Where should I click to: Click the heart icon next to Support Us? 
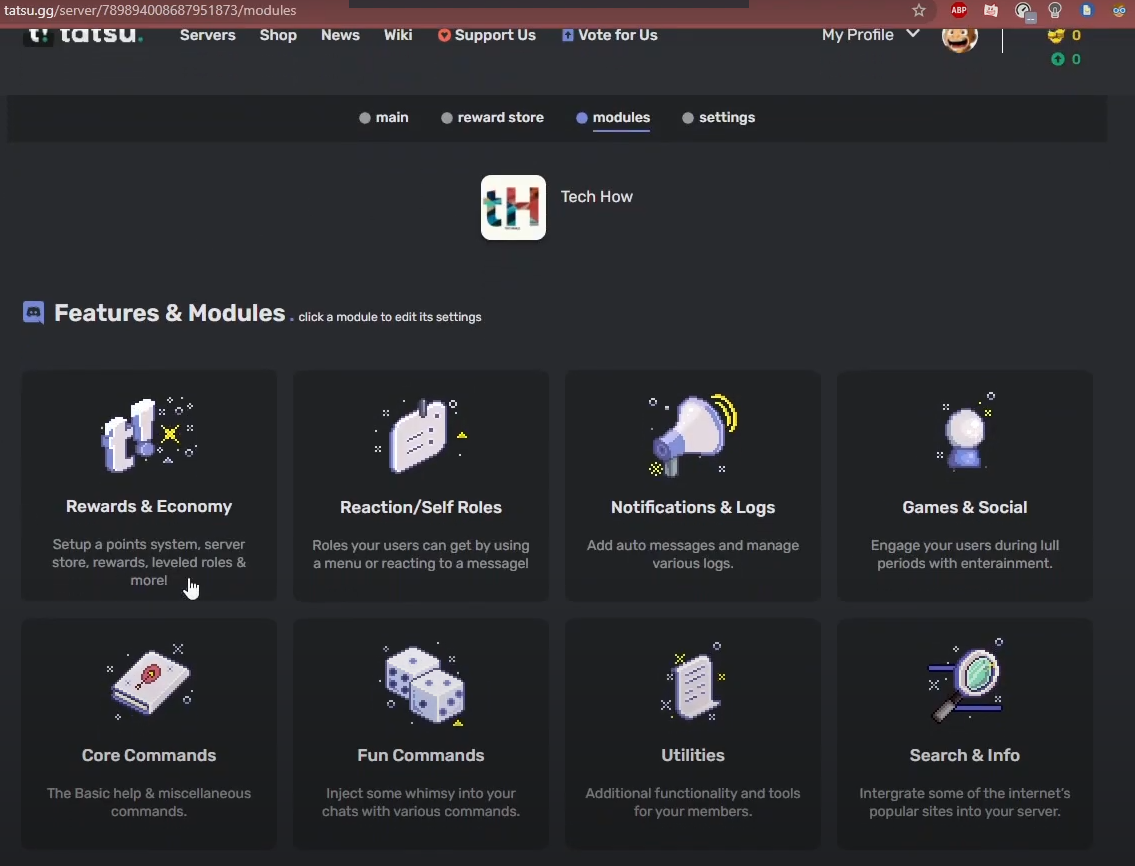[x=444, y=35]
